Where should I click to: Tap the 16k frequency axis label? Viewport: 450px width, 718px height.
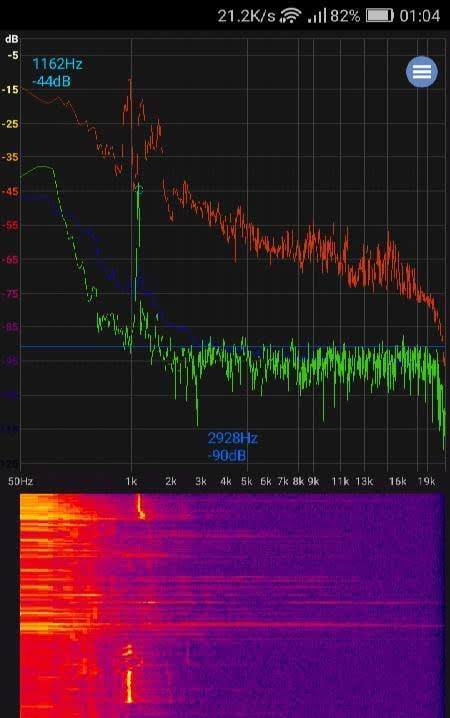397,481
